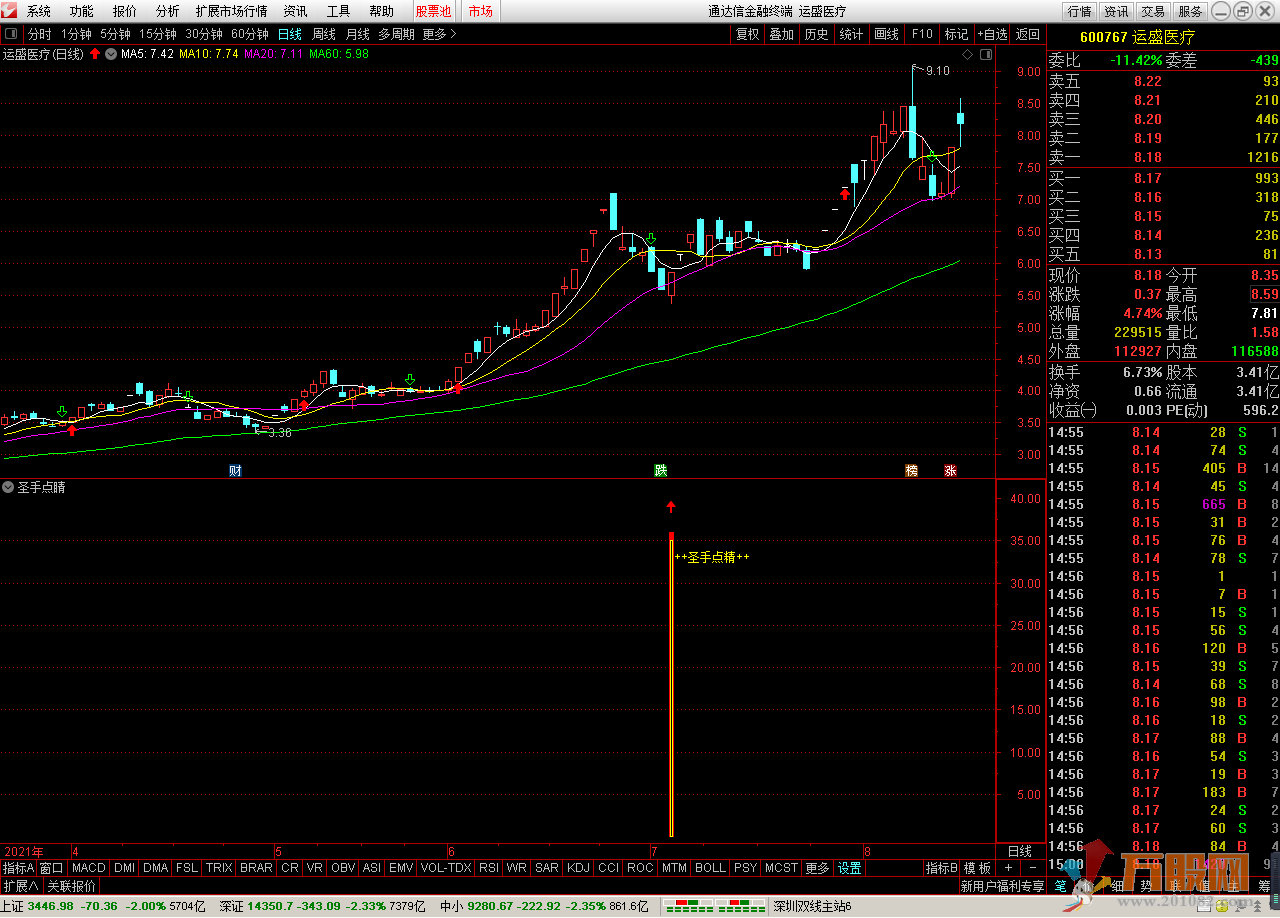The width and height of the screenshot is (1280, 918).
Task: Toggle the left panel layout icon
Action: (13, 34)
